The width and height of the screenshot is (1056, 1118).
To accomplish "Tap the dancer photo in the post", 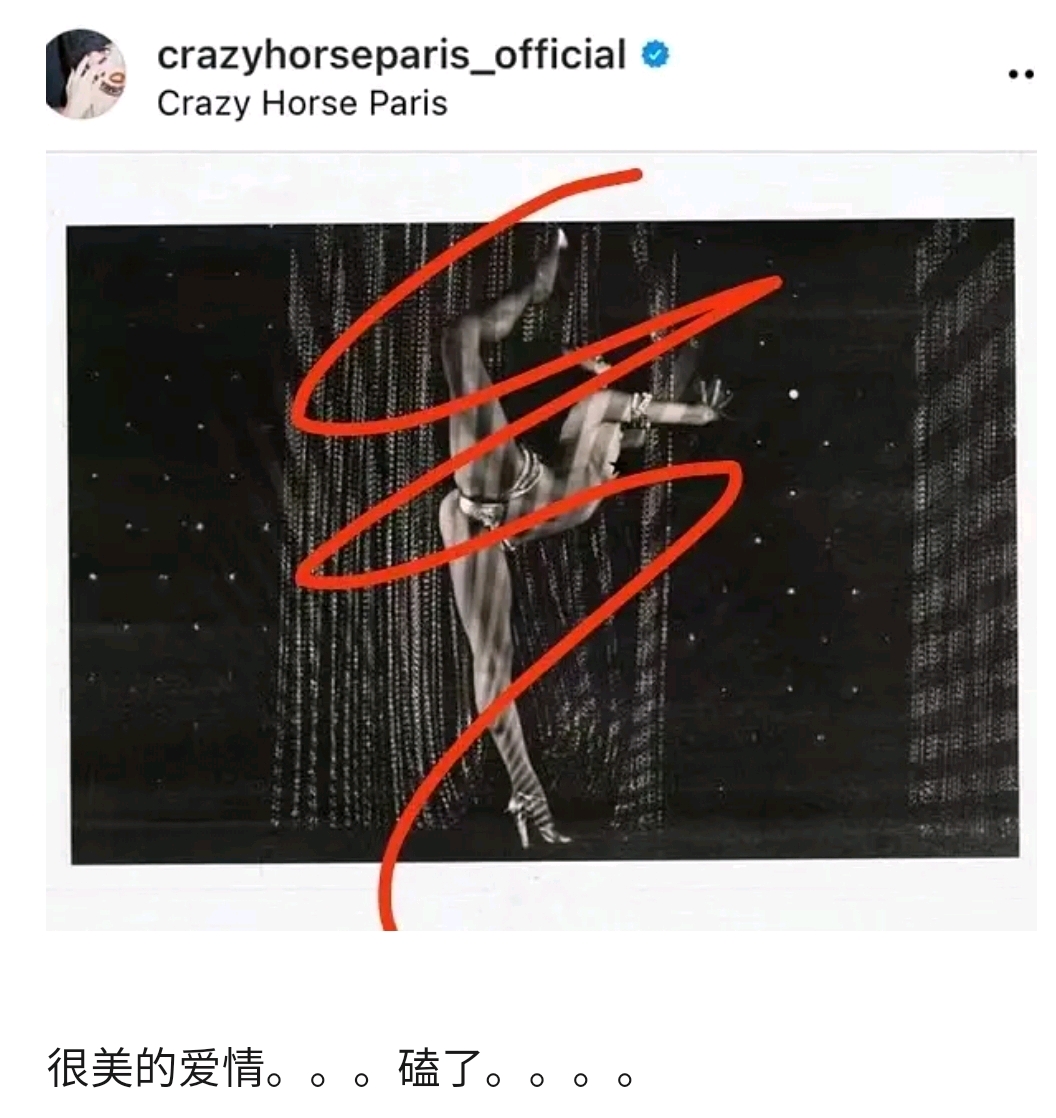I will tap(542, 542).
